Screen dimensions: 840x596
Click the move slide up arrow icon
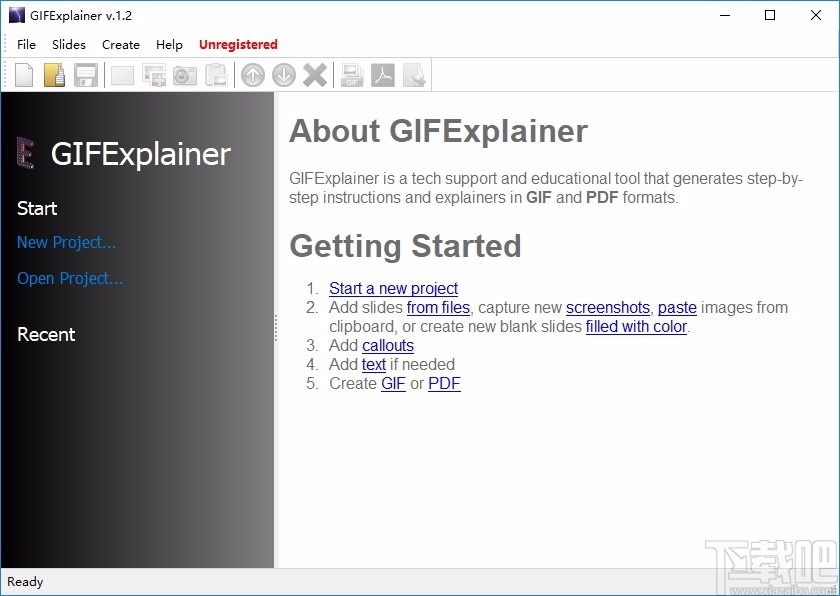coord(252,74)
